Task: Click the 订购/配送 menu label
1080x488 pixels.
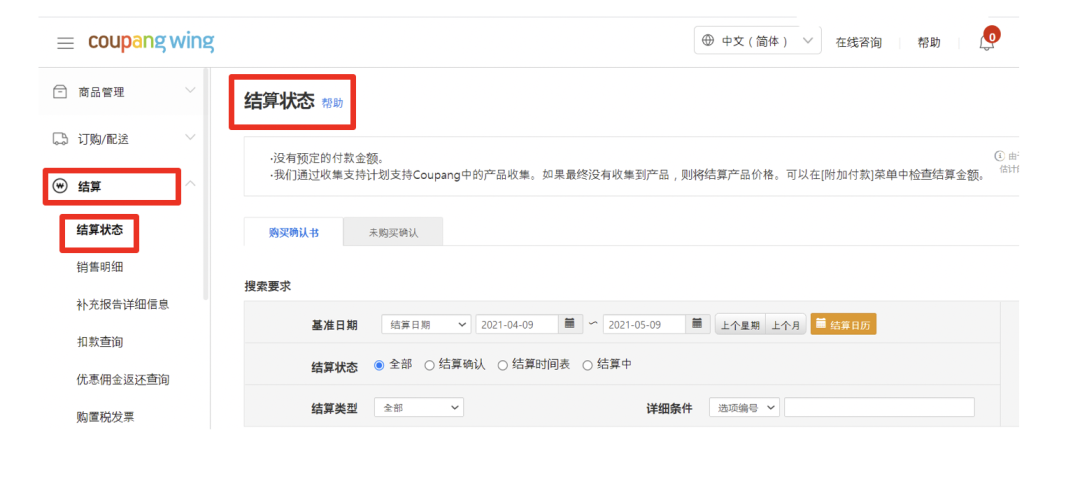Action: click(103, 140)
